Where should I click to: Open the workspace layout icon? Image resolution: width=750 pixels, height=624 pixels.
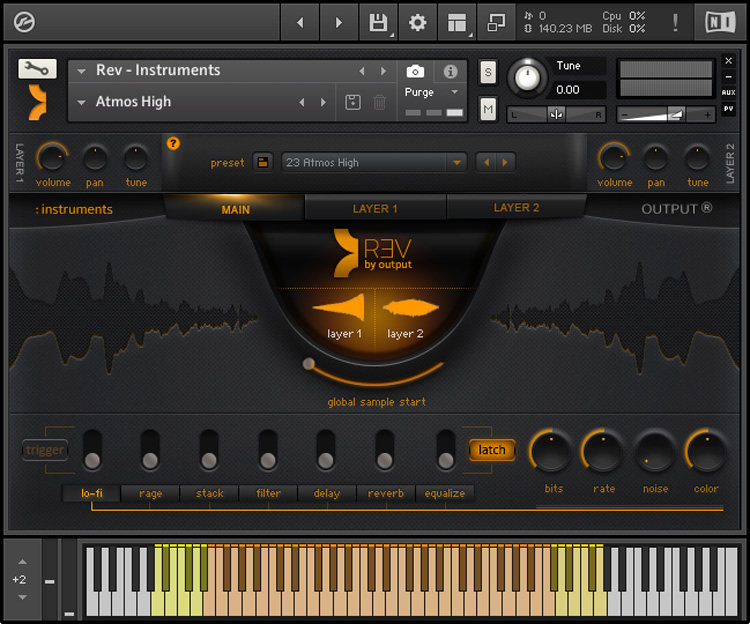[x=456, y=22]
